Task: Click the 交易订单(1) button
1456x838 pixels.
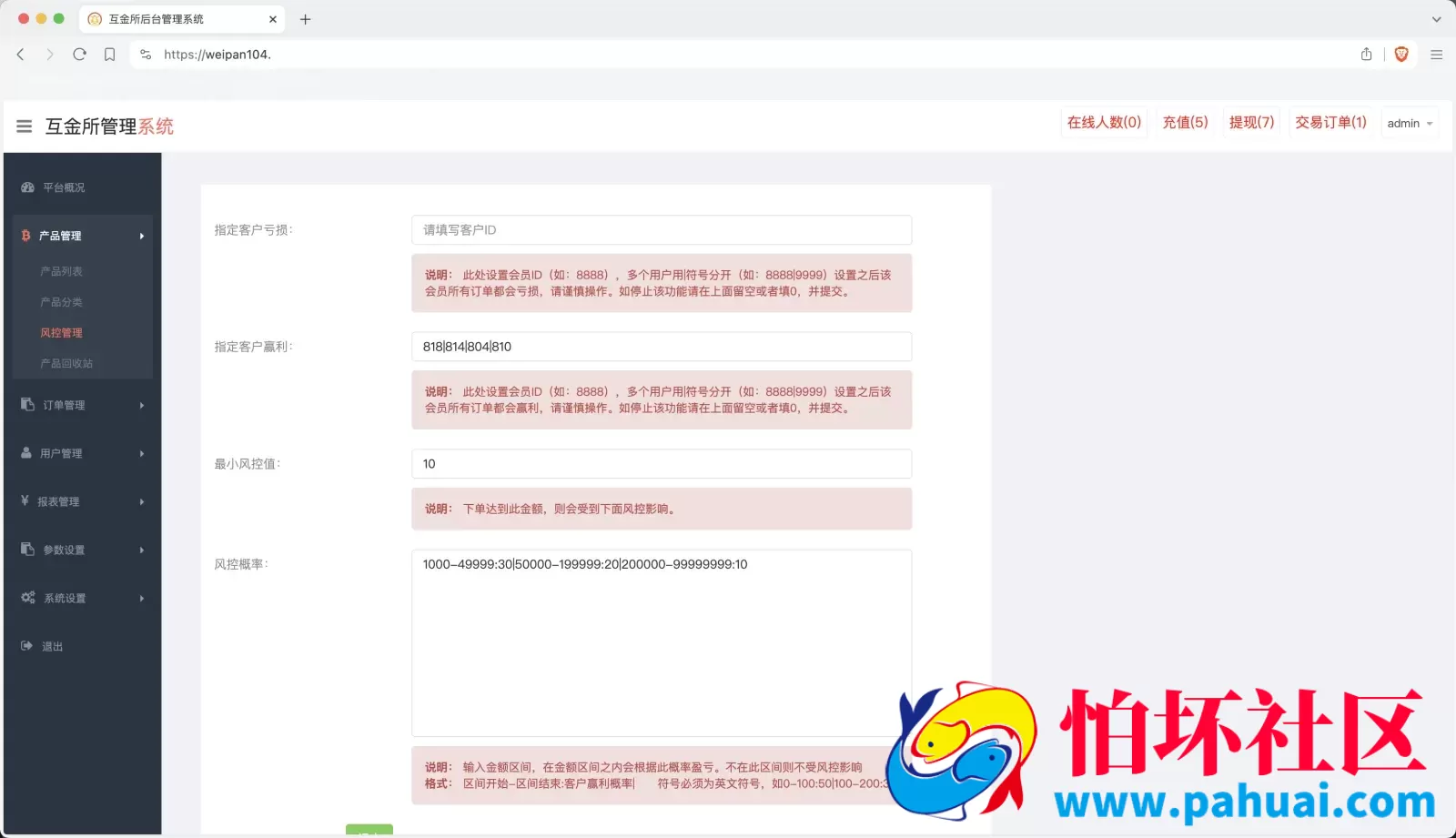Action: pos(1330,122)
